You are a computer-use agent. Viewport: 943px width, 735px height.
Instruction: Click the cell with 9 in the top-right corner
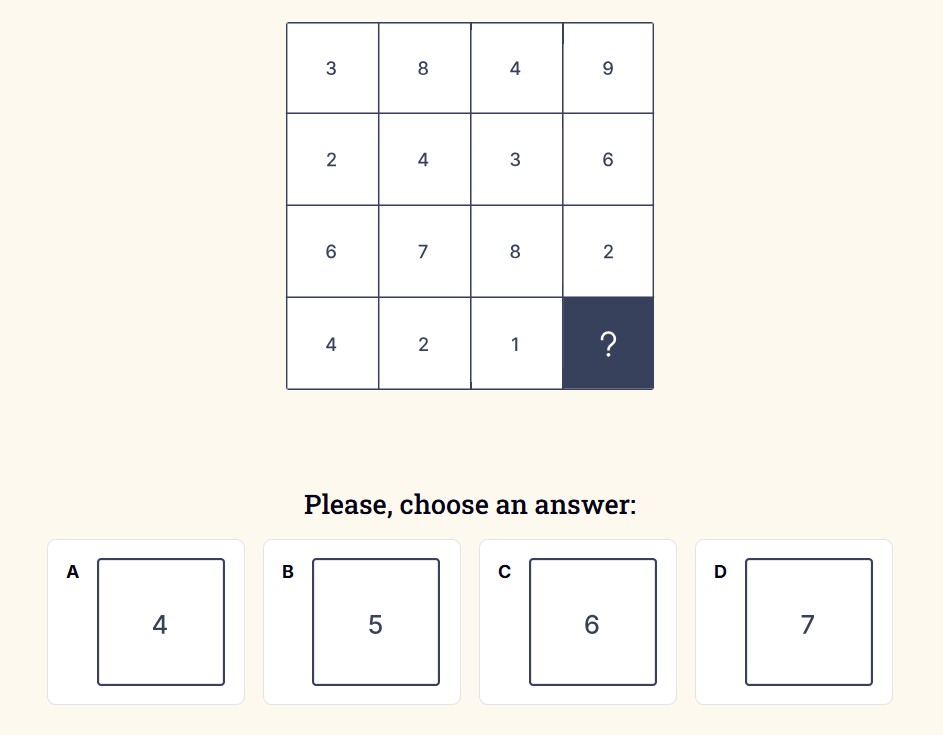pos(608,67)
